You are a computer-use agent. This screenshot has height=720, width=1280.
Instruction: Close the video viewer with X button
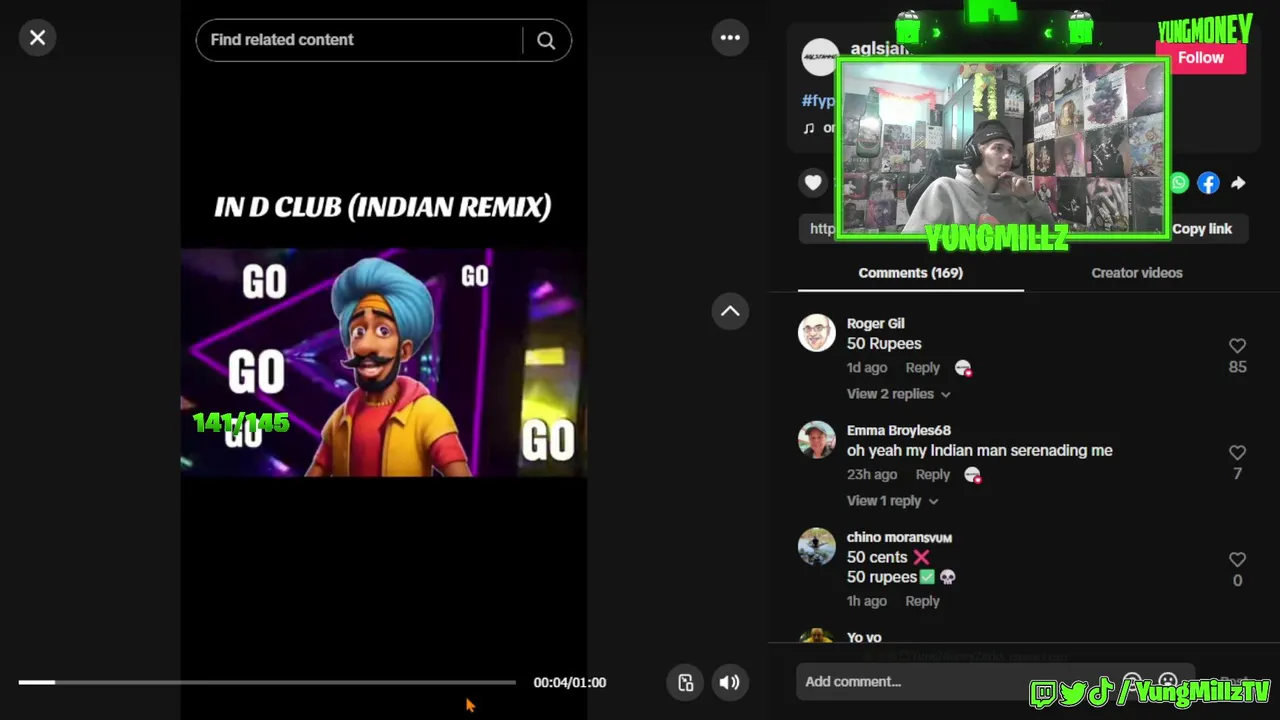click(37, 38)
